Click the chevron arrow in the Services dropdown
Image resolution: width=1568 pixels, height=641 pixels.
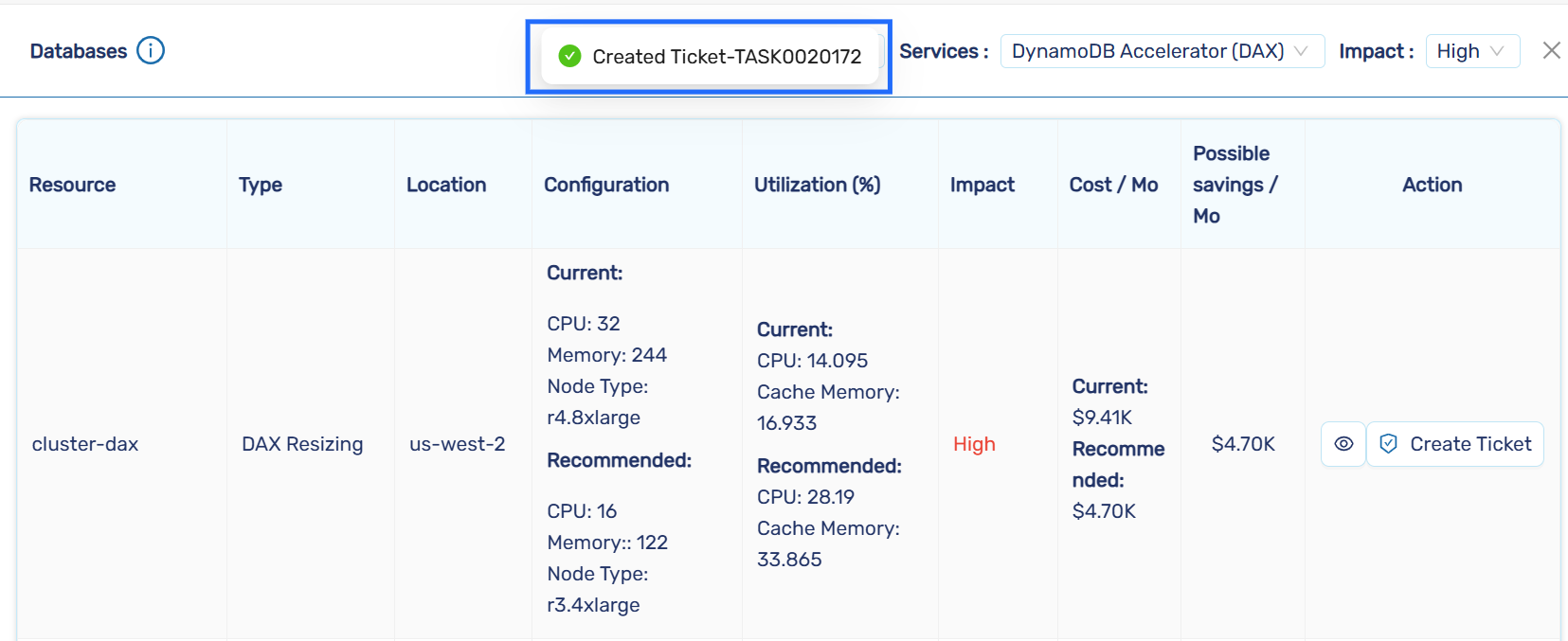(1302, 51)
